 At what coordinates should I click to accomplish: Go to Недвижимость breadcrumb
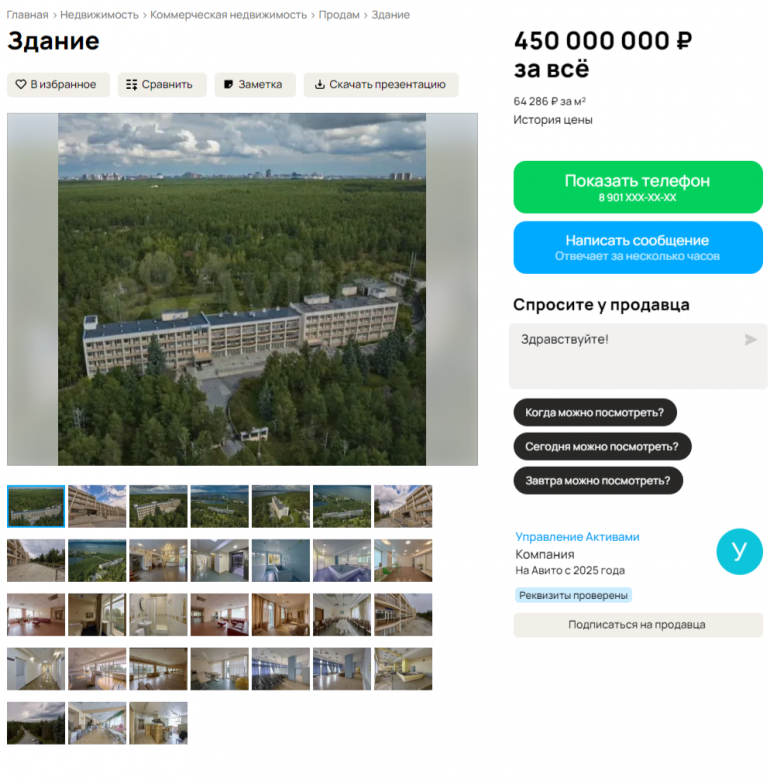point(100,15)
